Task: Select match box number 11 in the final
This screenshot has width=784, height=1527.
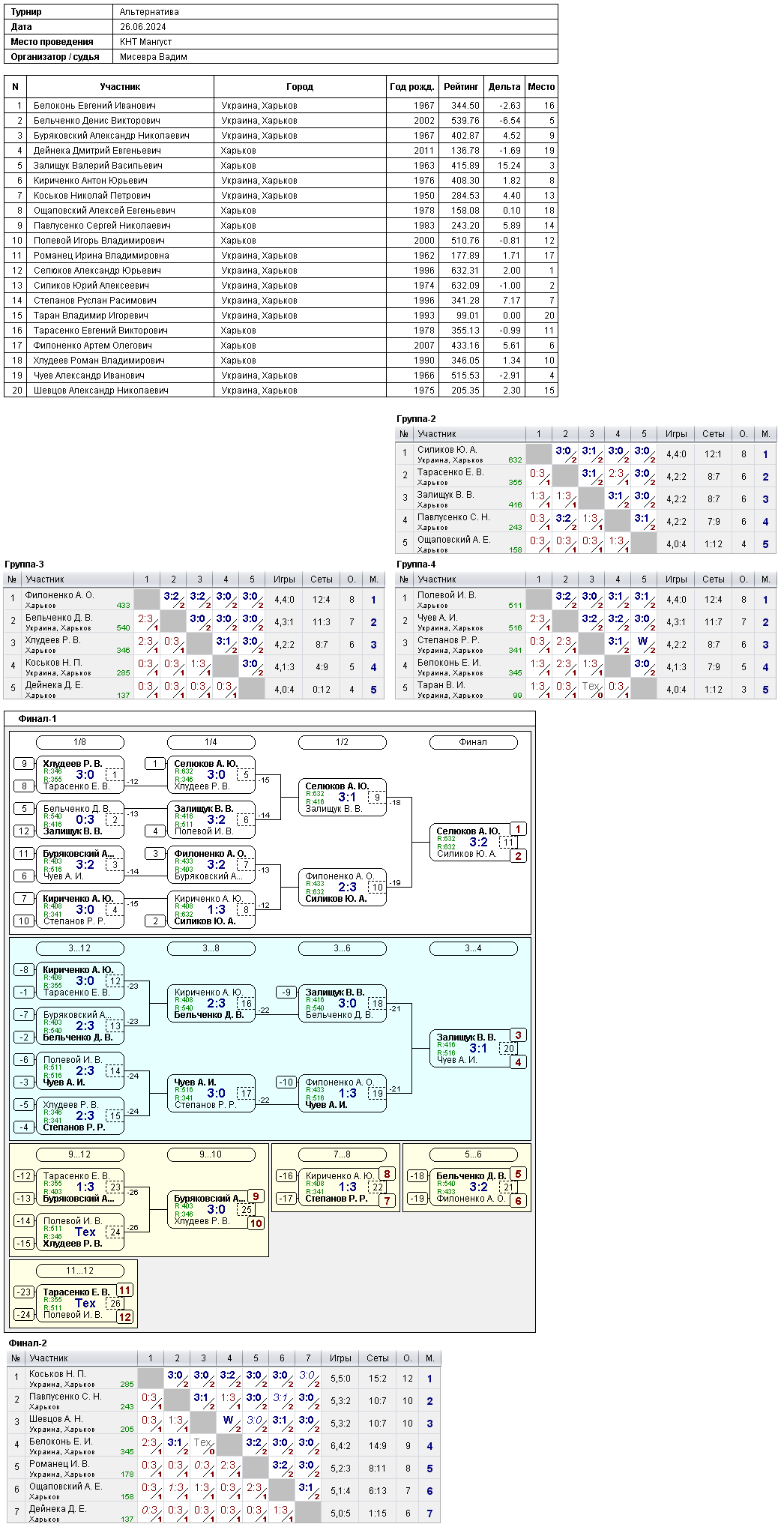Action: [x=508, y=843]
